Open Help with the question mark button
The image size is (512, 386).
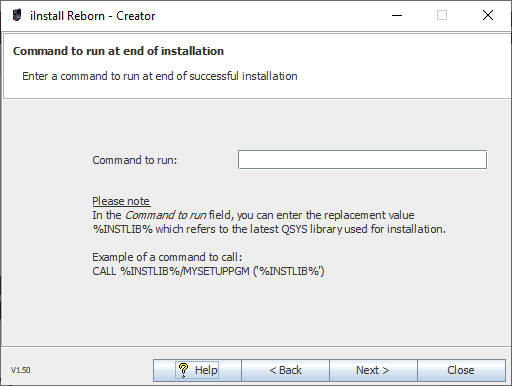click(x=197, y=370)
